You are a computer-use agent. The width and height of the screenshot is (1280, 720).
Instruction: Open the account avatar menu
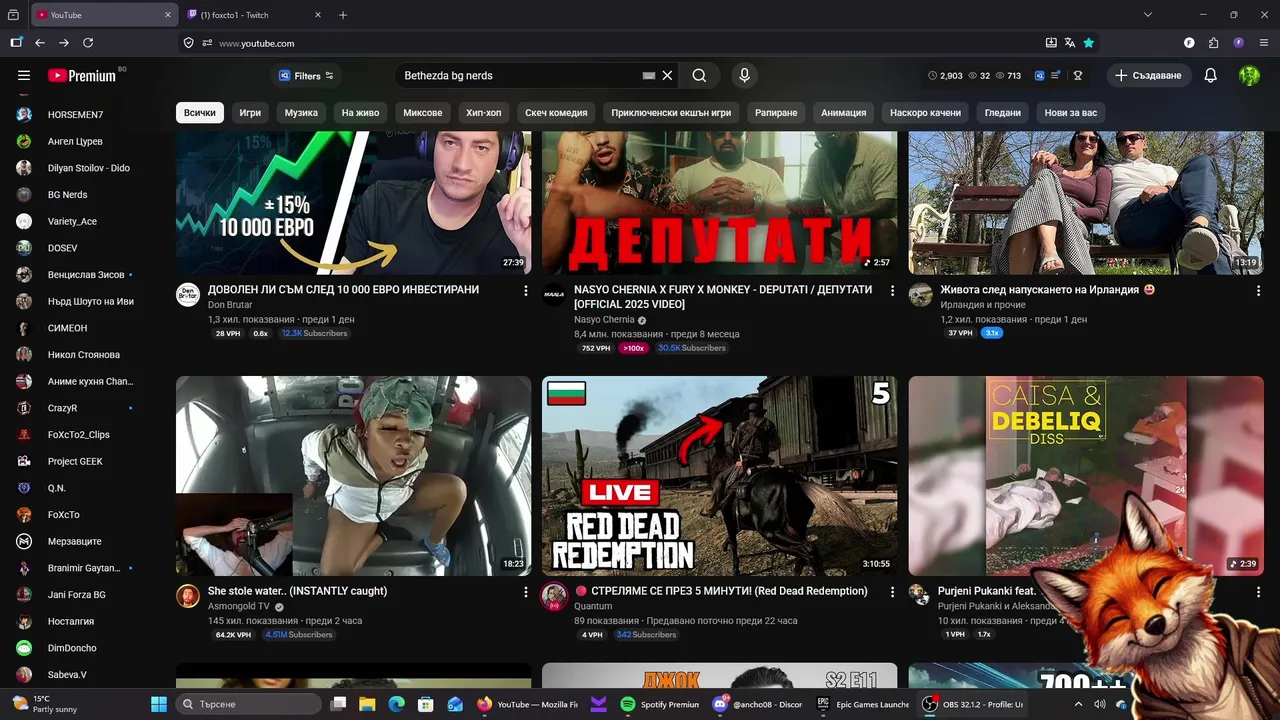click(1249, 75)
